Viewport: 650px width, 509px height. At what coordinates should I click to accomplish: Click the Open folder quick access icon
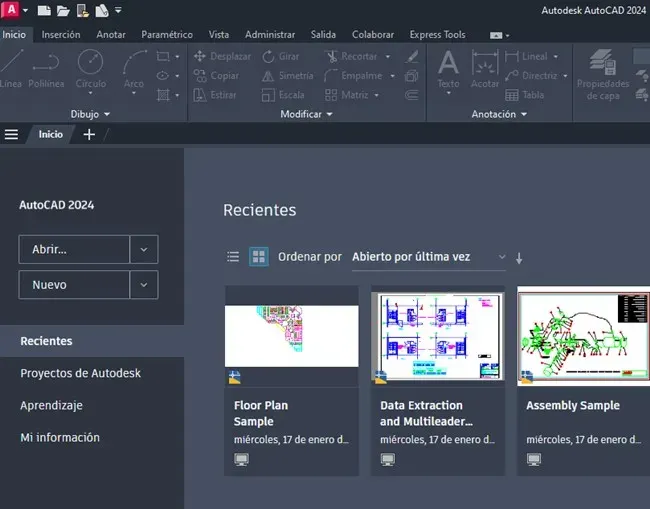[x=63, y=11]
